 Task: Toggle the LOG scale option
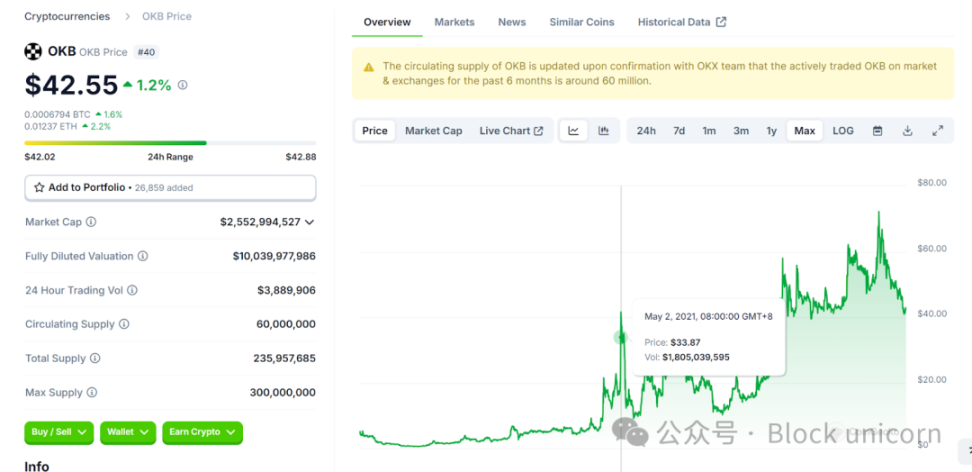click(x=842, y=131)
